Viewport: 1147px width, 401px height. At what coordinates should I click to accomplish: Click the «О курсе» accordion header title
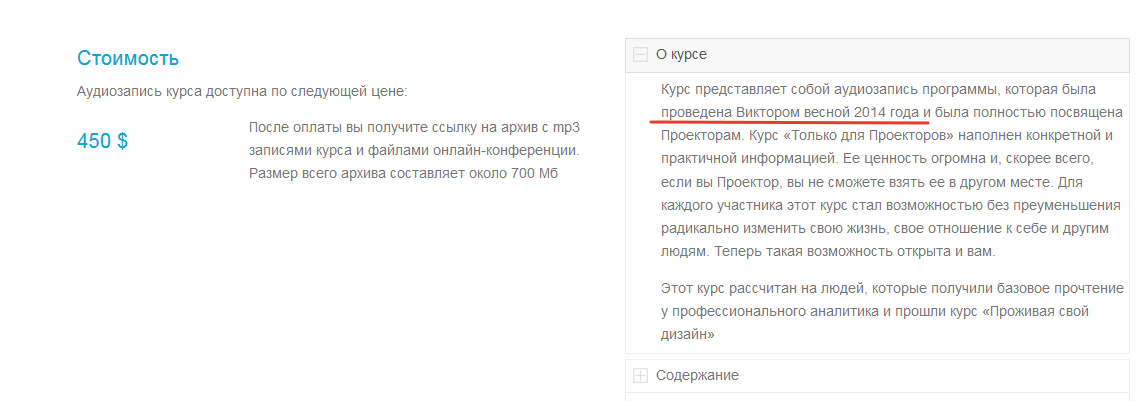tap(682, 55)
